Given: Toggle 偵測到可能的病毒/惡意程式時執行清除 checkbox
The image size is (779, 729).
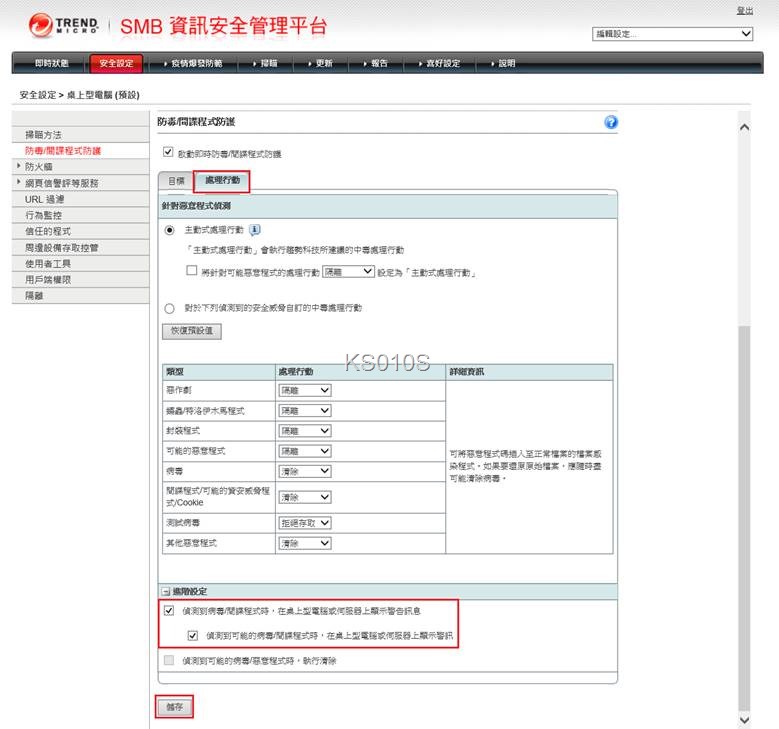Looking at the screenshot, I should (x=169, y=660).
